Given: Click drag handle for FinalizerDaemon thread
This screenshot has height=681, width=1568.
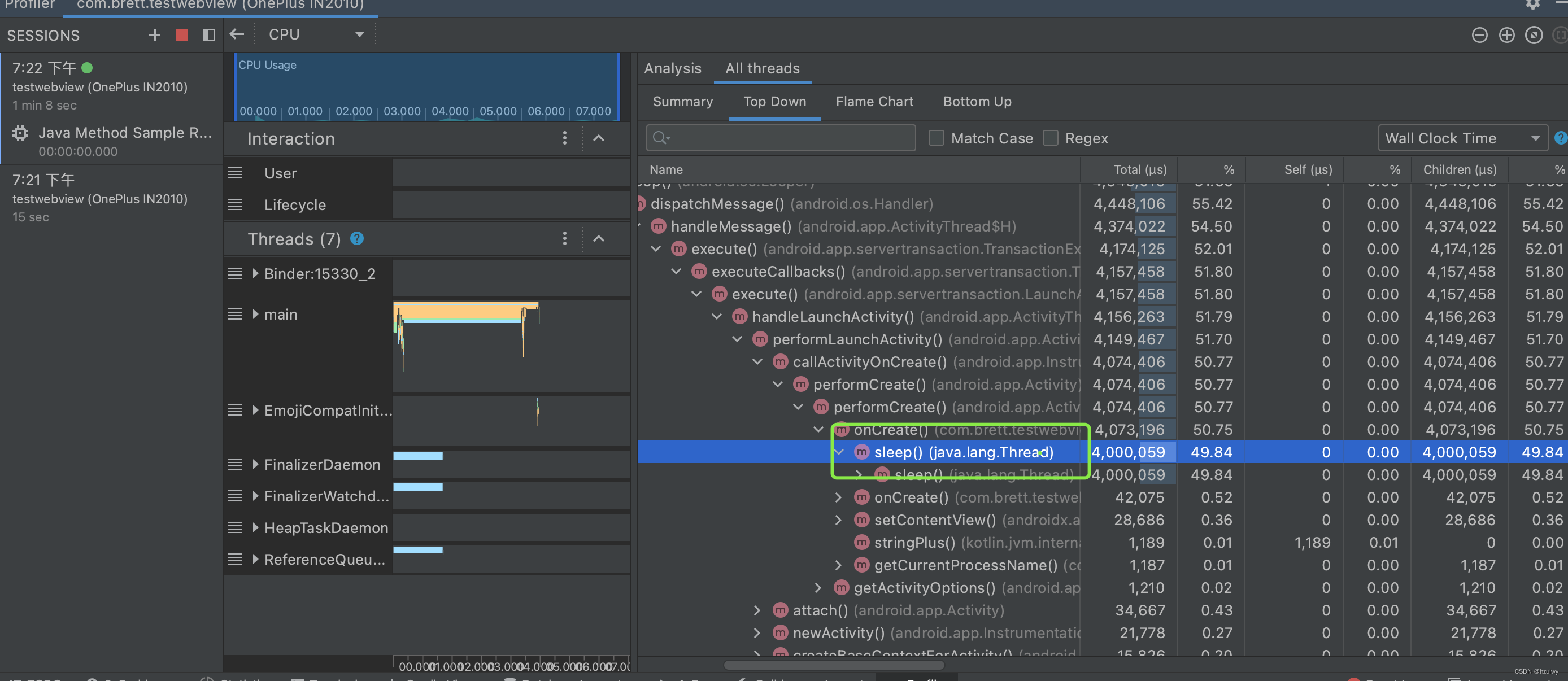Looking at the screenshot, I should coord(235,464).
